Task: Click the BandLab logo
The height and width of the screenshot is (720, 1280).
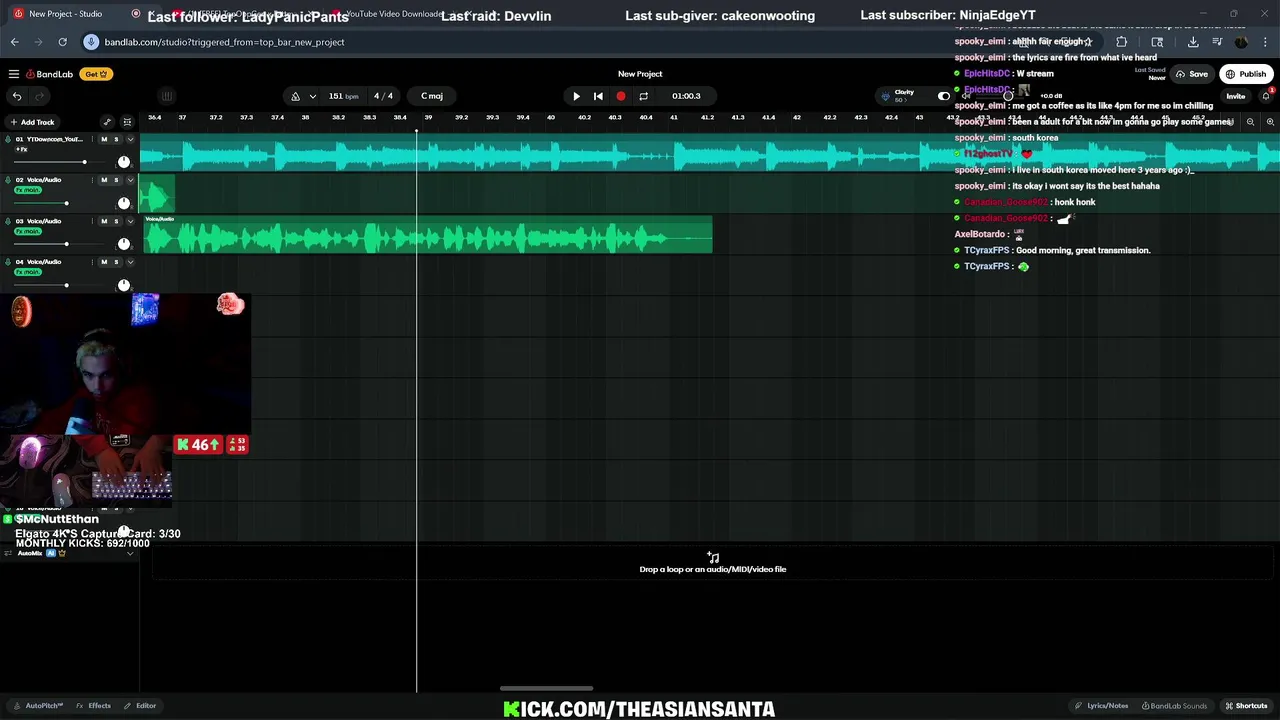Action: pyautogui.click(x=50, y=74)
